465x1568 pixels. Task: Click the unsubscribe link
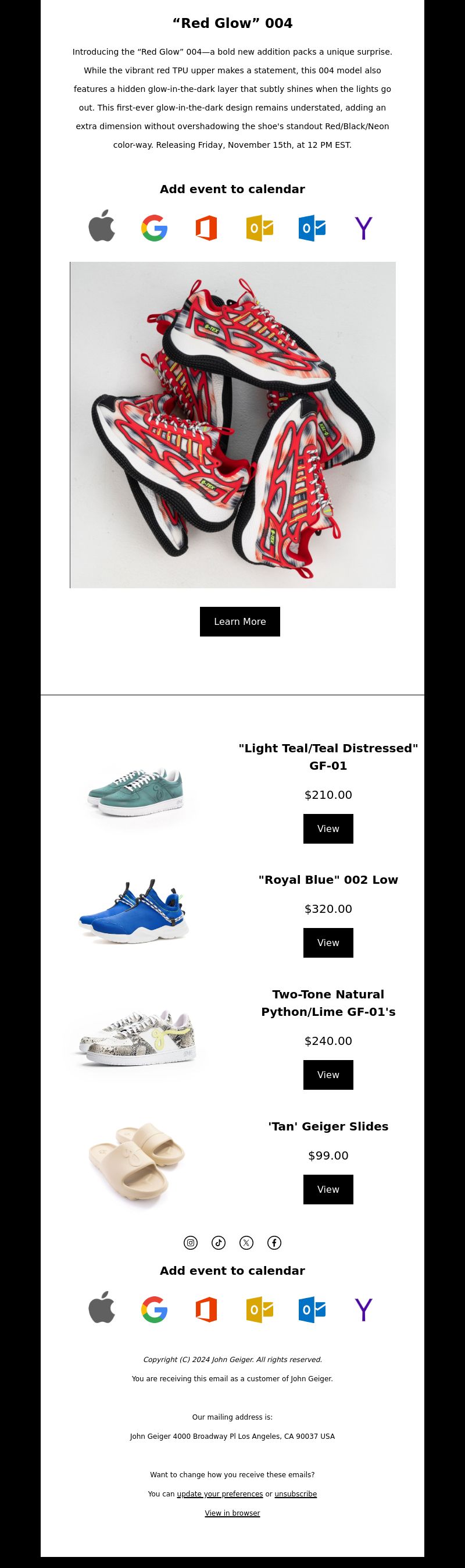click(x=295, y=1493)
